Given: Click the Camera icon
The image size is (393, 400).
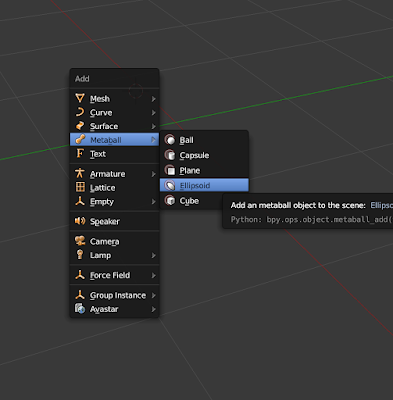Looking at the screenshot, I should [x=80, y=241].
